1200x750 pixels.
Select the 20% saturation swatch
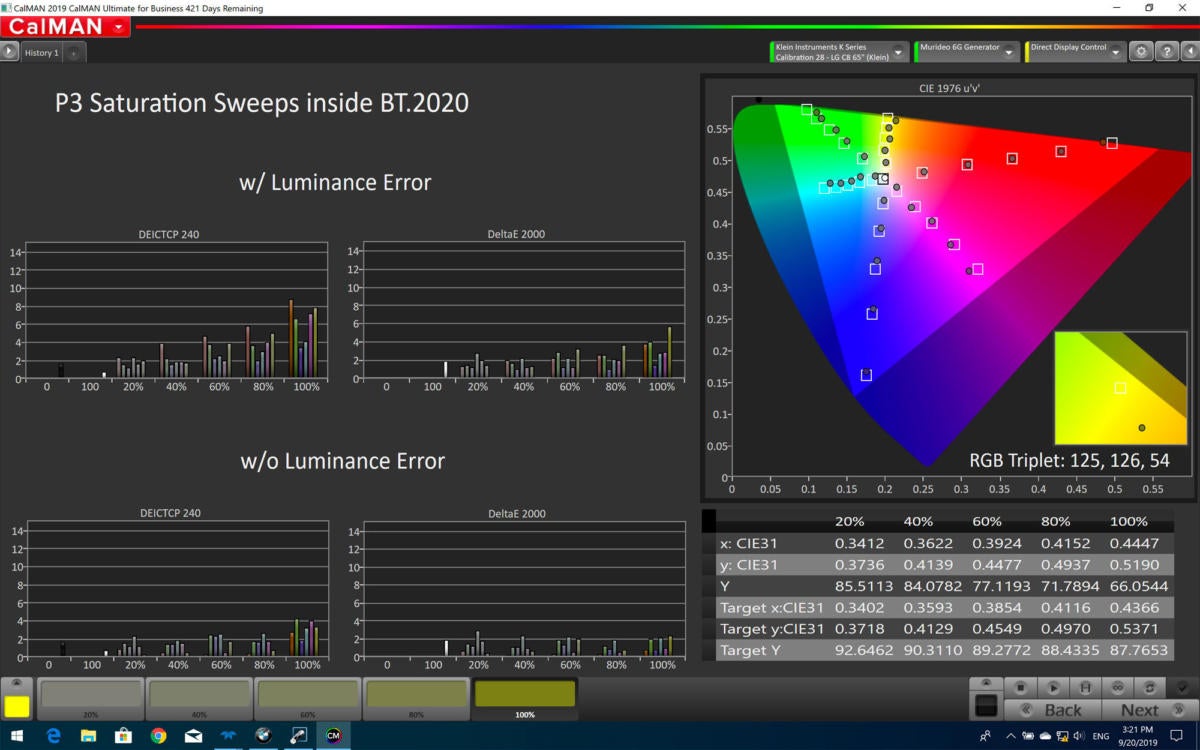point(91,699)
